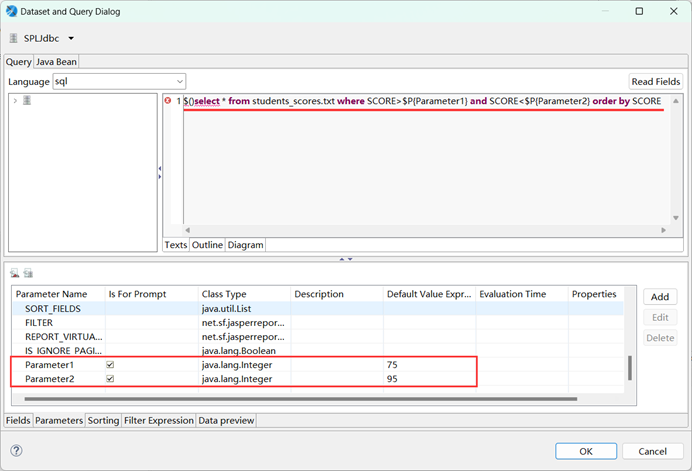Click the second small icon above the parameter table
Image resolution: width=692 pixels, height=471 pixels.
tap(28, 273)
